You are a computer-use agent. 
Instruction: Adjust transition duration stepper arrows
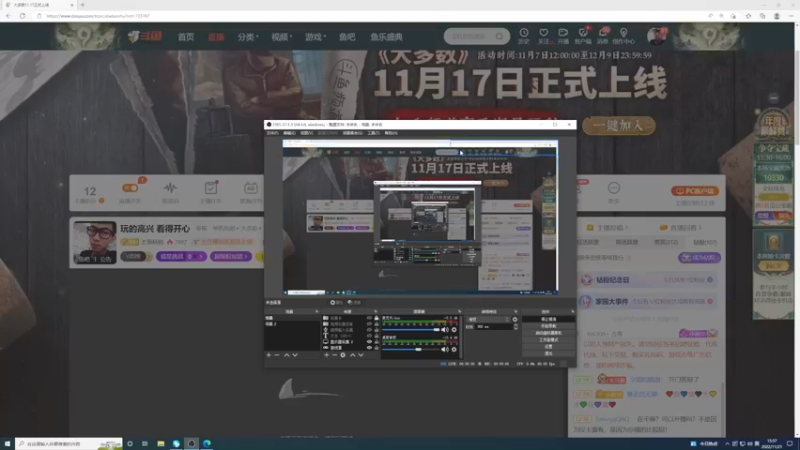515,327
